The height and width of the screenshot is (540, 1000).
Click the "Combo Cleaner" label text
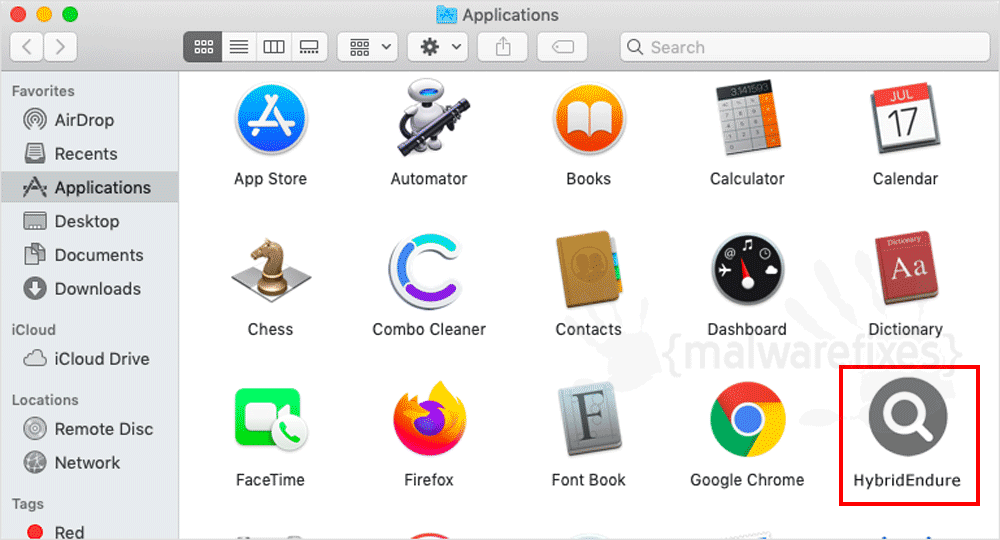click(429, 330)
